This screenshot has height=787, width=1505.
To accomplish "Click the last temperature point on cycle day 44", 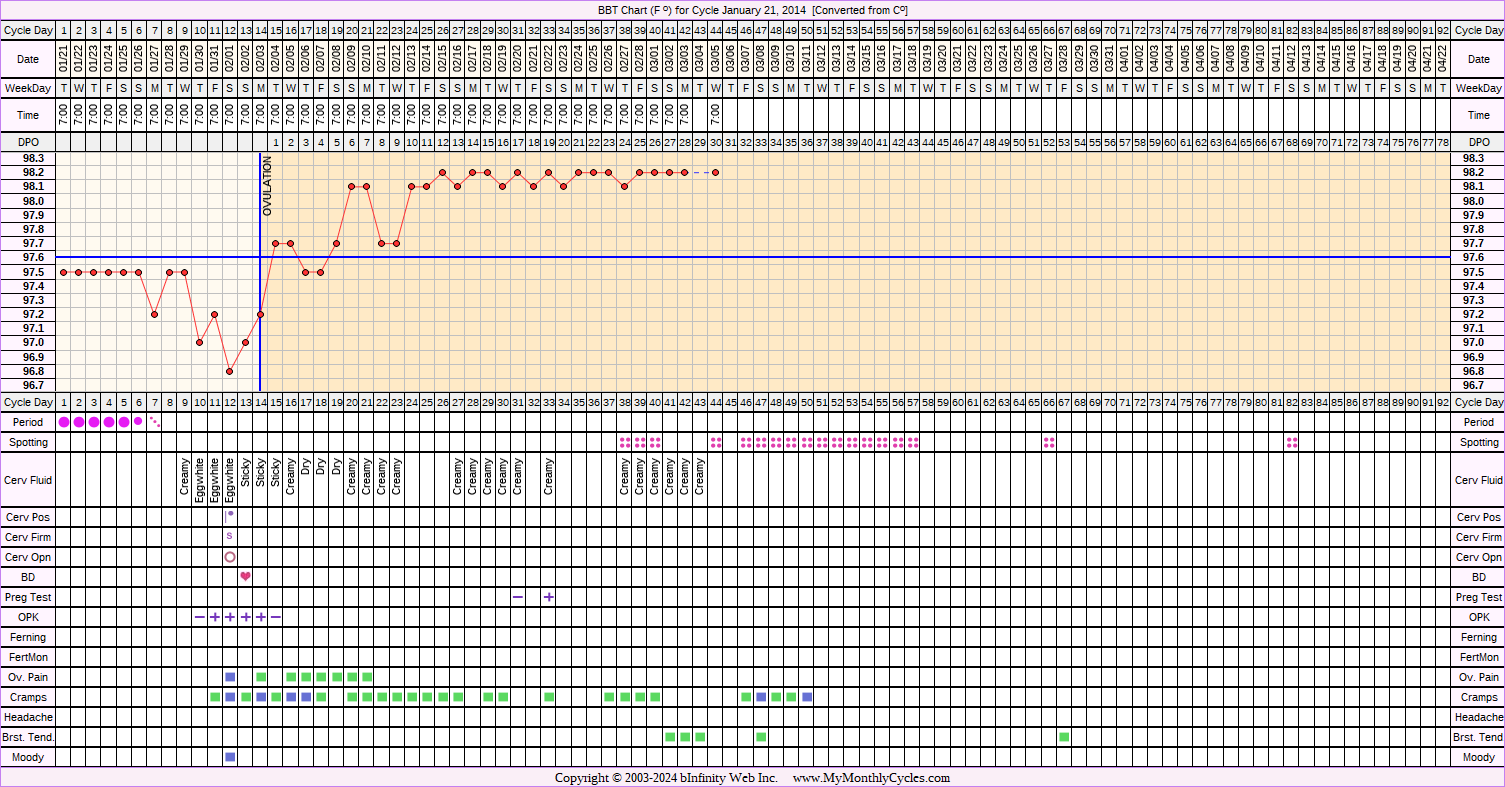I will coord(715,172).
